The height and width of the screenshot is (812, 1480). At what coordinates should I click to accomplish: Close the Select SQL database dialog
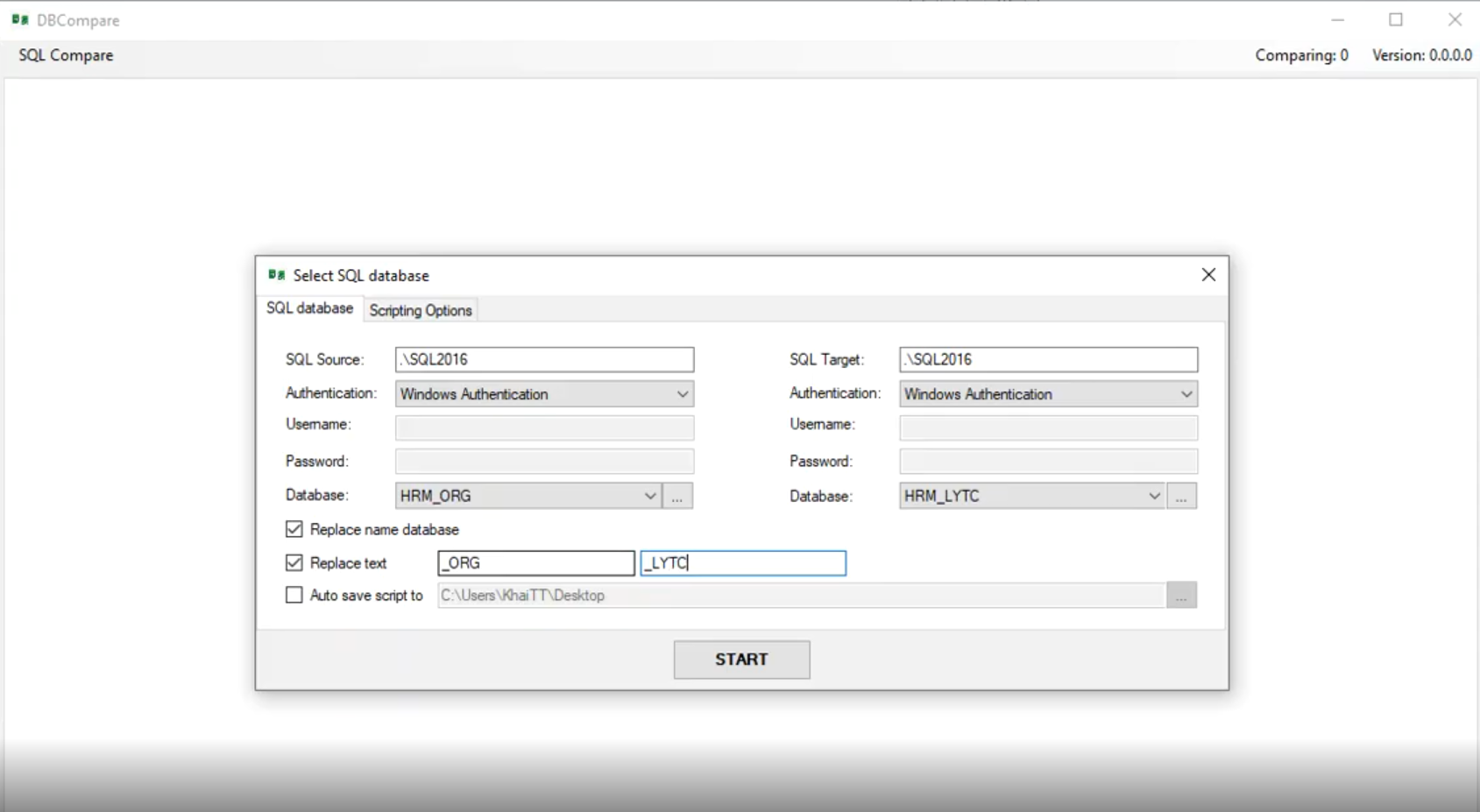[x=1208, y=275]
